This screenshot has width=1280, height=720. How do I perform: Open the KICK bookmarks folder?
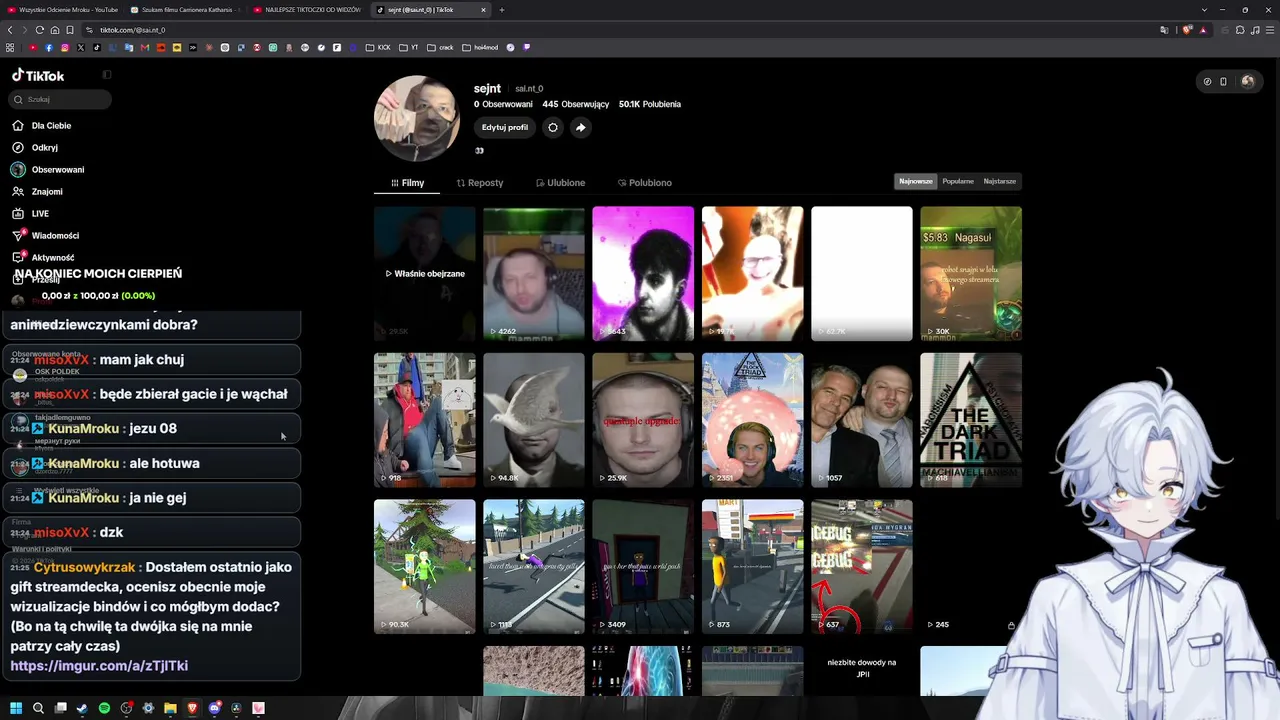[380, 47]
